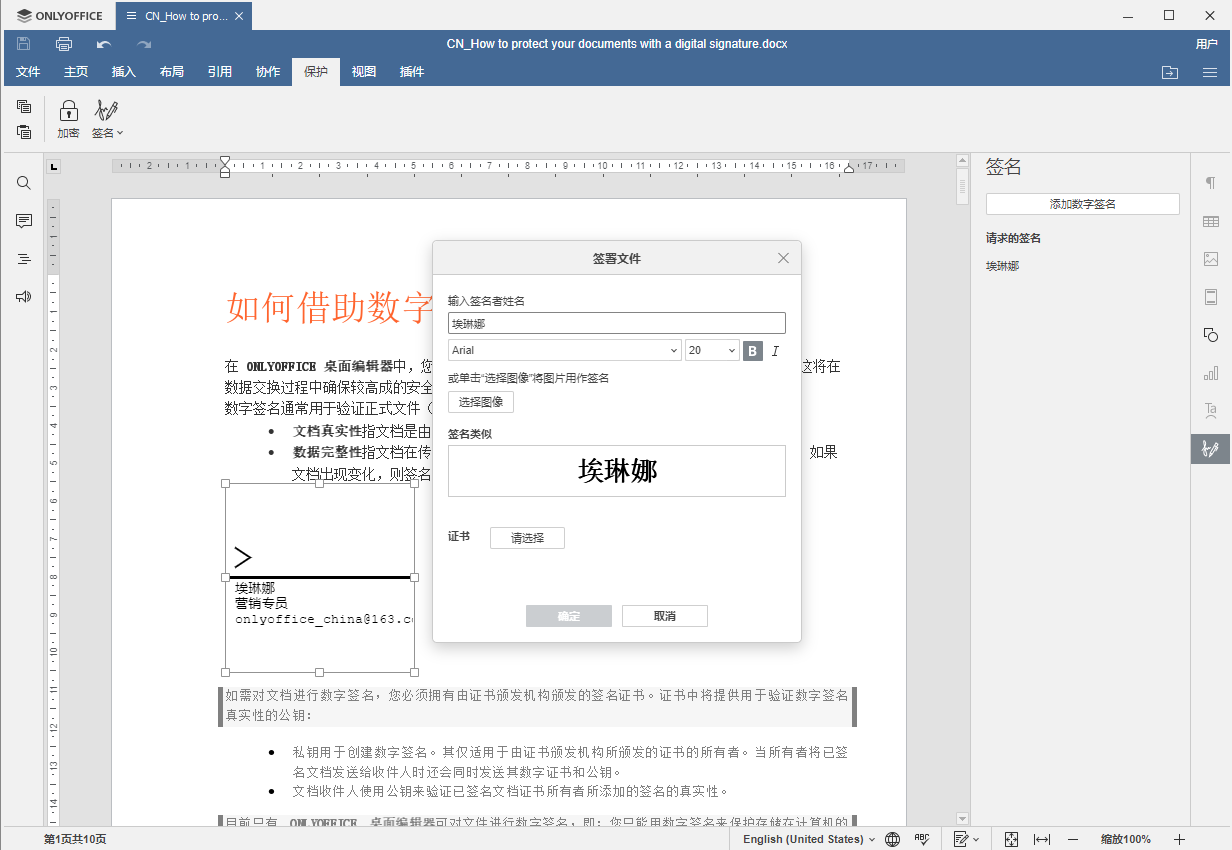1232x850 pixels.
Task: Open header and footer settings icon
Action: point(1211,297)
